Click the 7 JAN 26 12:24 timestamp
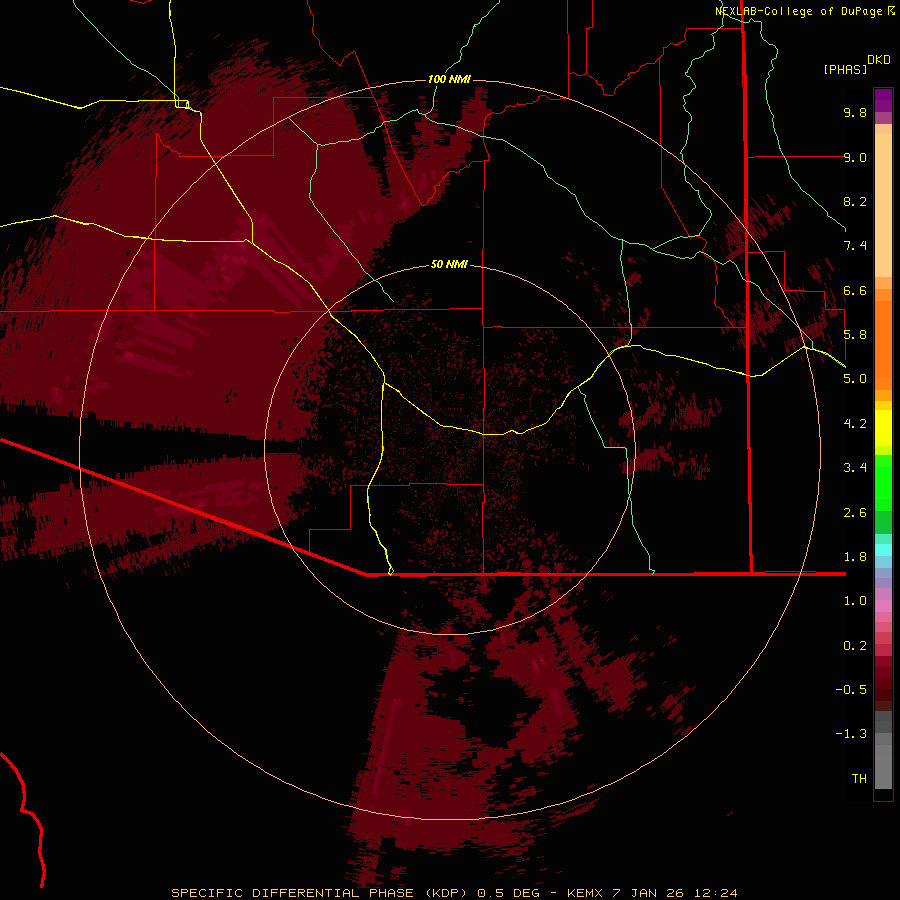 pyautogui.click(x=674, y=893)
